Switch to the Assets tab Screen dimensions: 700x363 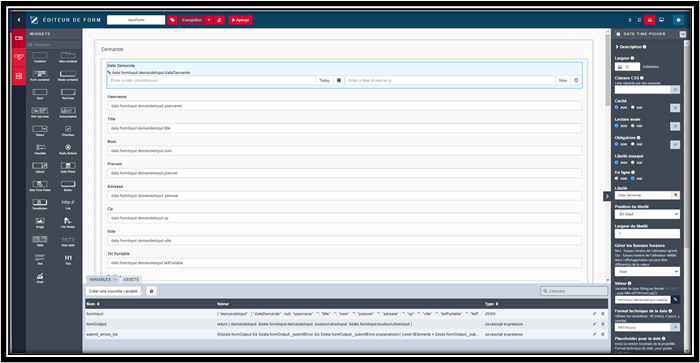131,280
